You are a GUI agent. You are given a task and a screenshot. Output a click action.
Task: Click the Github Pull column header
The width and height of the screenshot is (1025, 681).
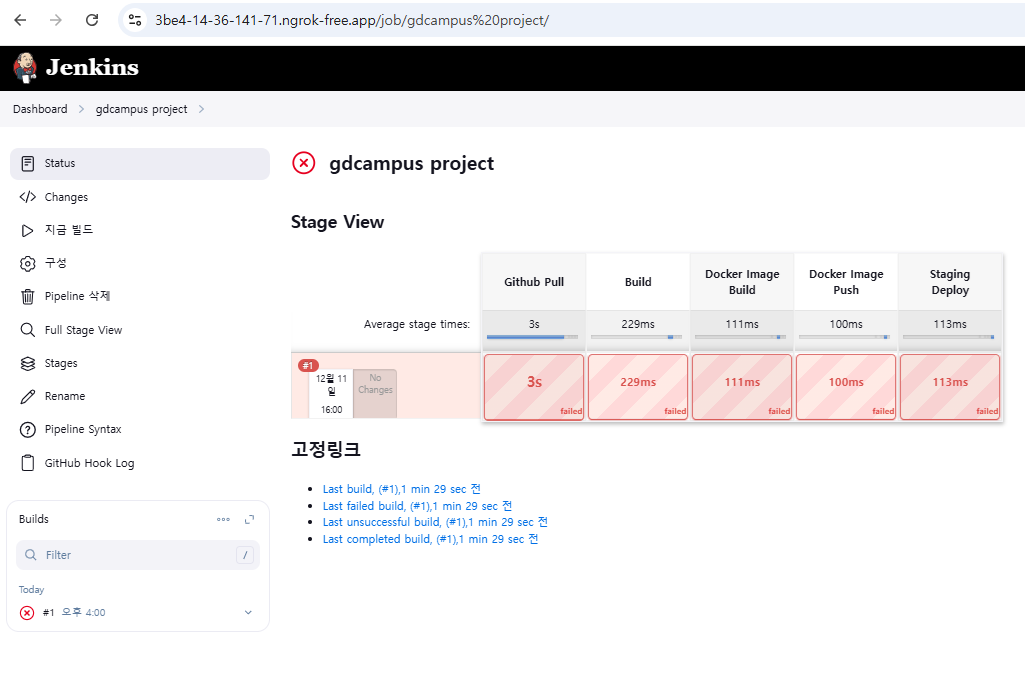533,282
